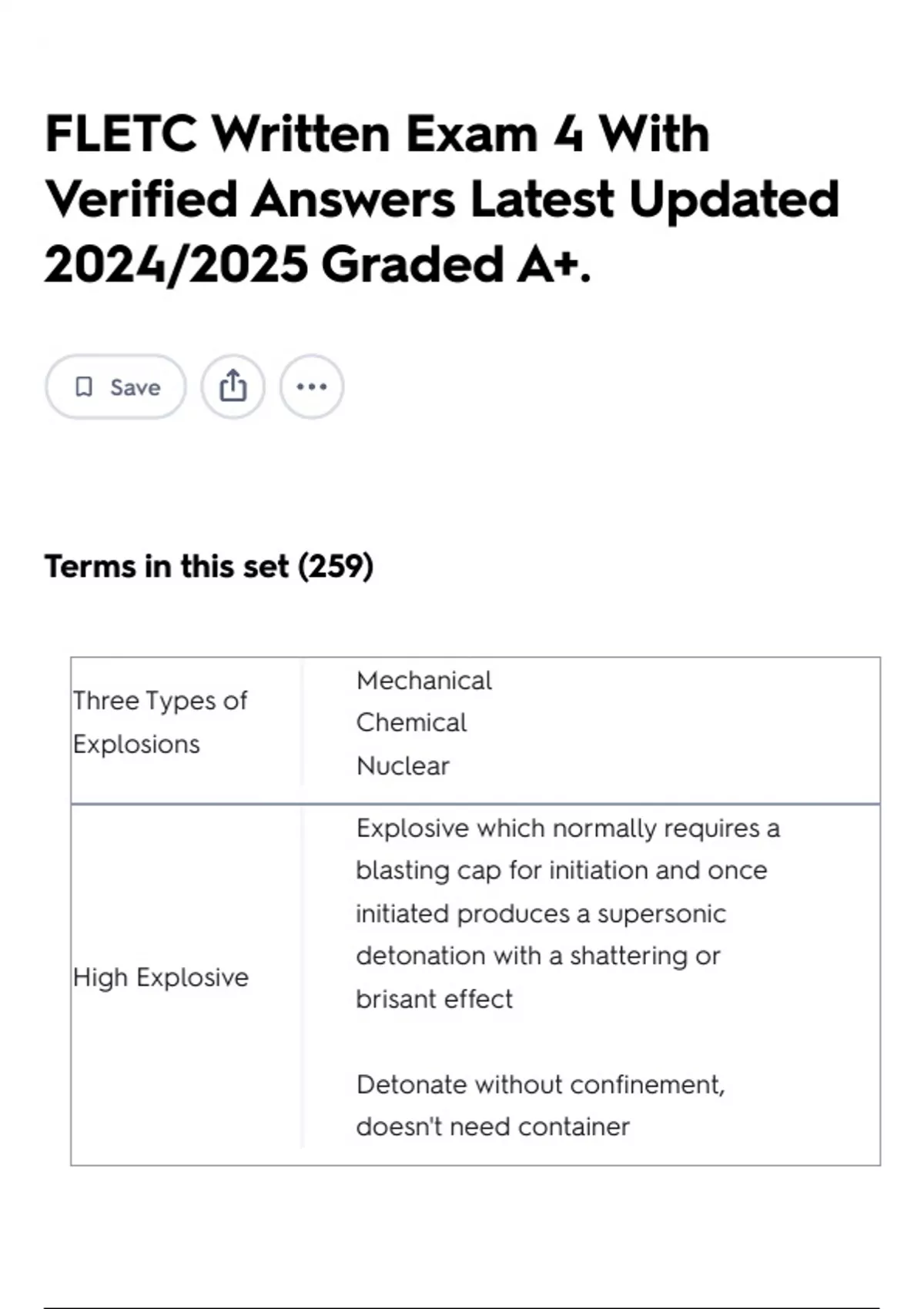
Task: Click "detonation with a shattering or" line
Action: [537, 956]
